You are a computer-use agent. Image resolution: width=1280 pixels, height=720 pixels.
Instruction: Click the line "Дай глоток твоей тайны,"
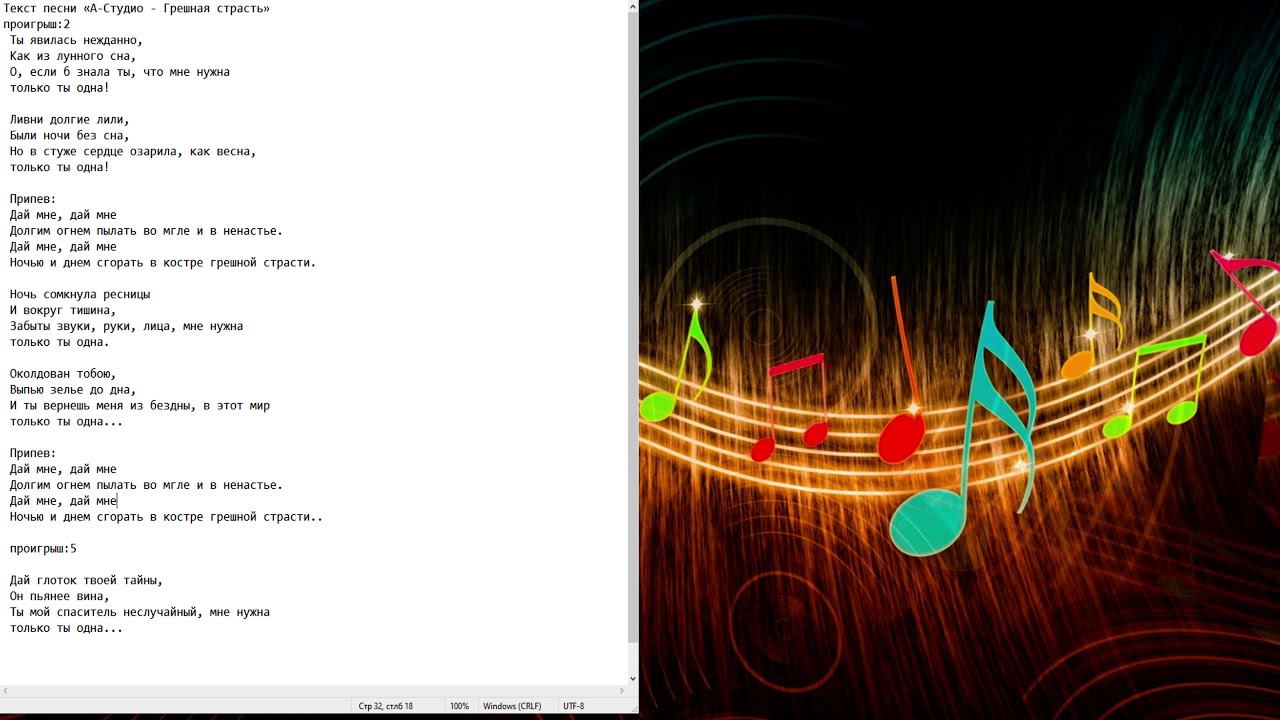pos(87,581)
